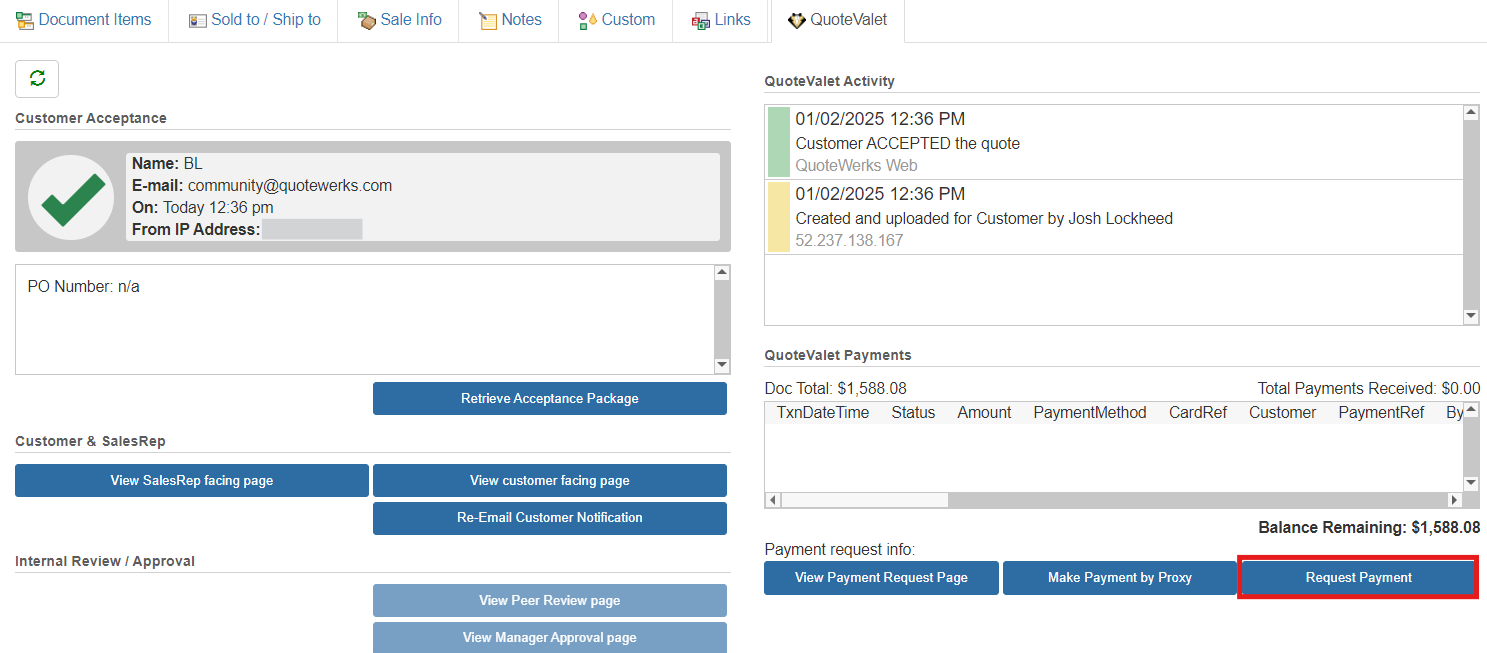Image resolution: width=1487 pixels, height=653 pixels.
Task: Click the green refresh icon button
Action: click(37, 79)
